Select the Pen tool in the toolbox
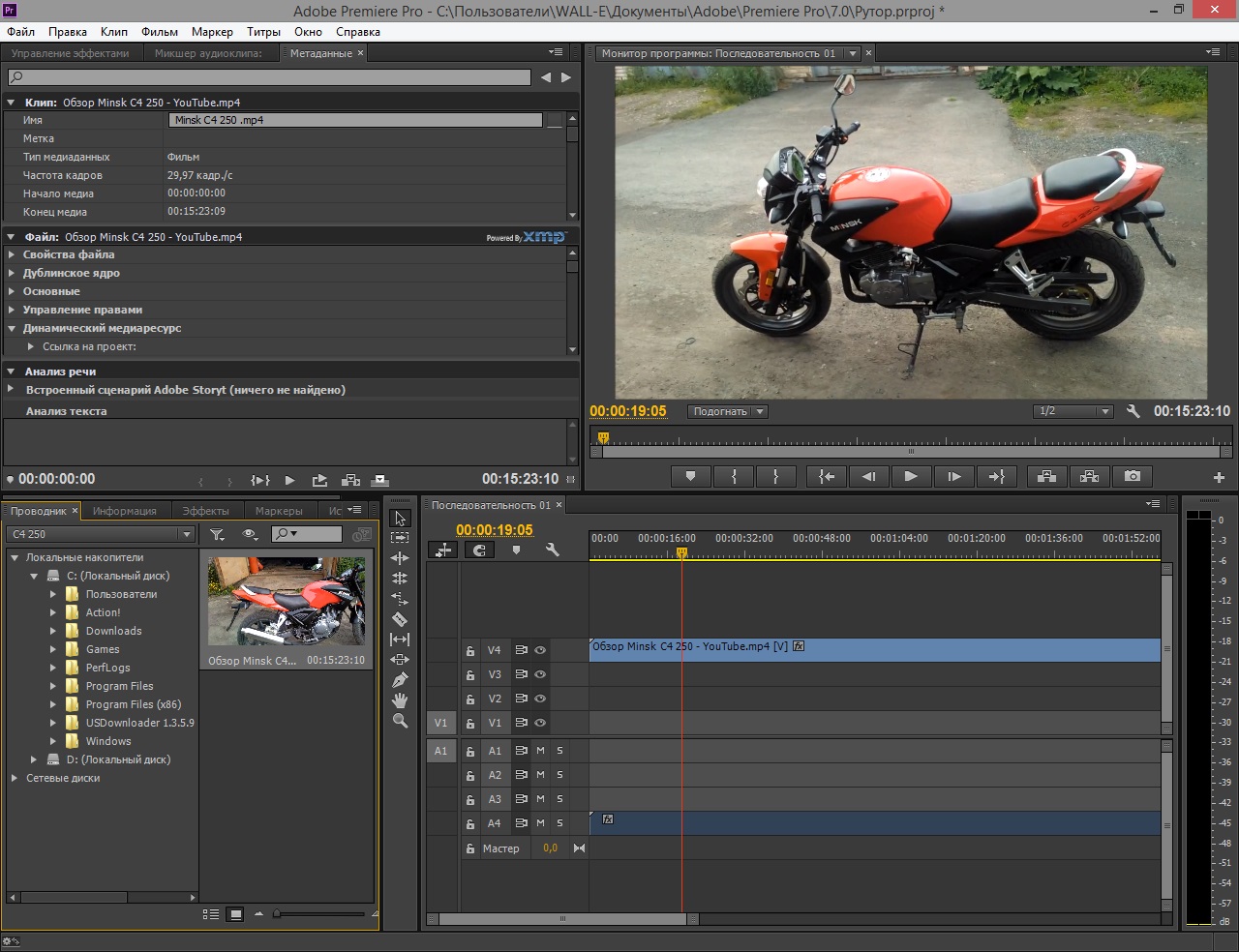The width and height of the screenshot is (1239, 952). pyautogui.click(x=400, y=680)
